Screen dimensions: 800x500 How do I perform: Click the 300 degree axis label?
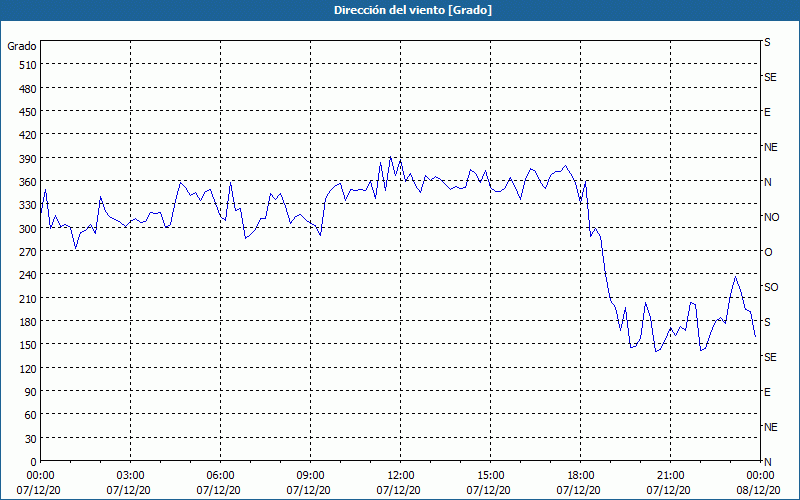[x=29, y=229]
